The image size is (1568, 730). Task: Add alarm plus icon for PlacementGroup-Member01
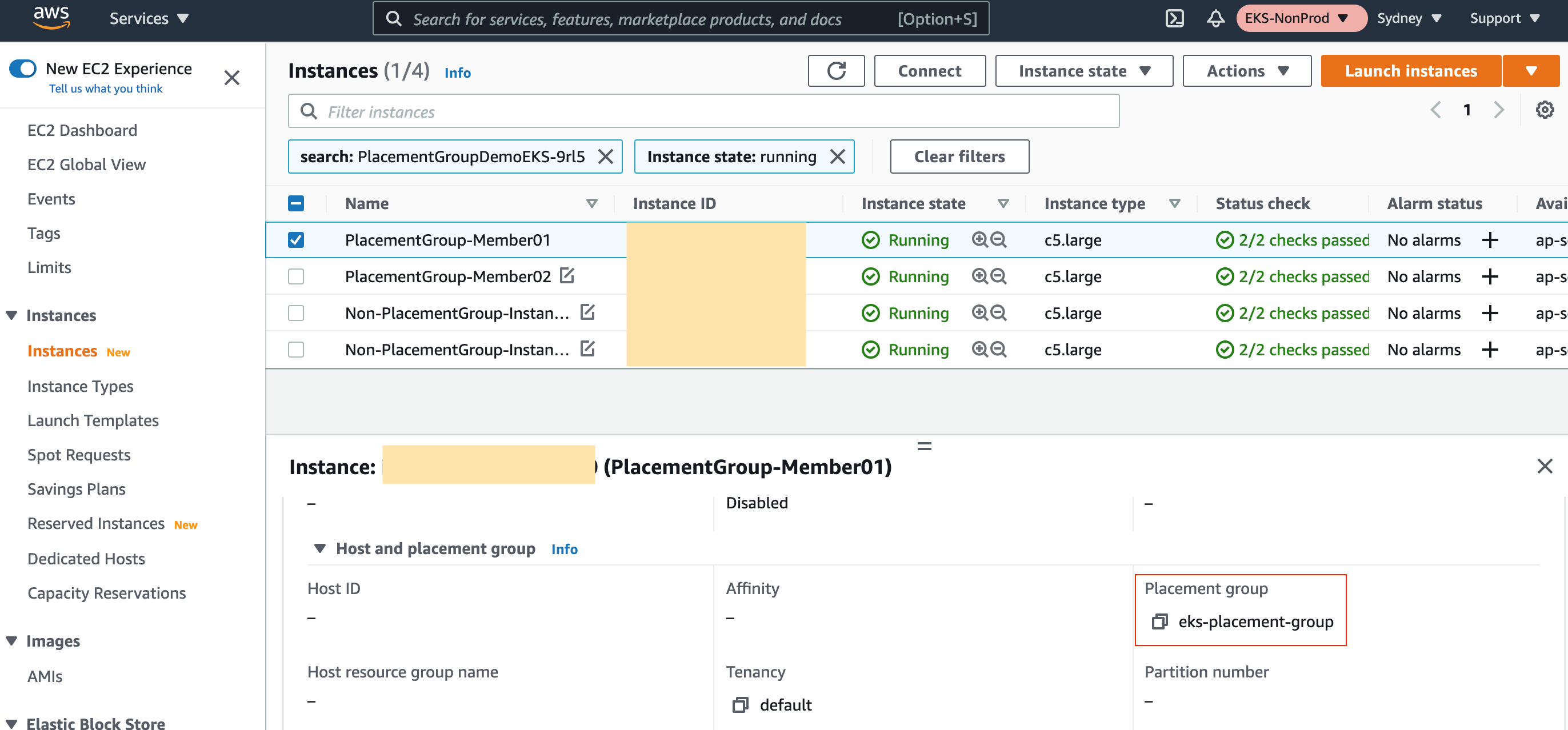[x=1490, y=240]
